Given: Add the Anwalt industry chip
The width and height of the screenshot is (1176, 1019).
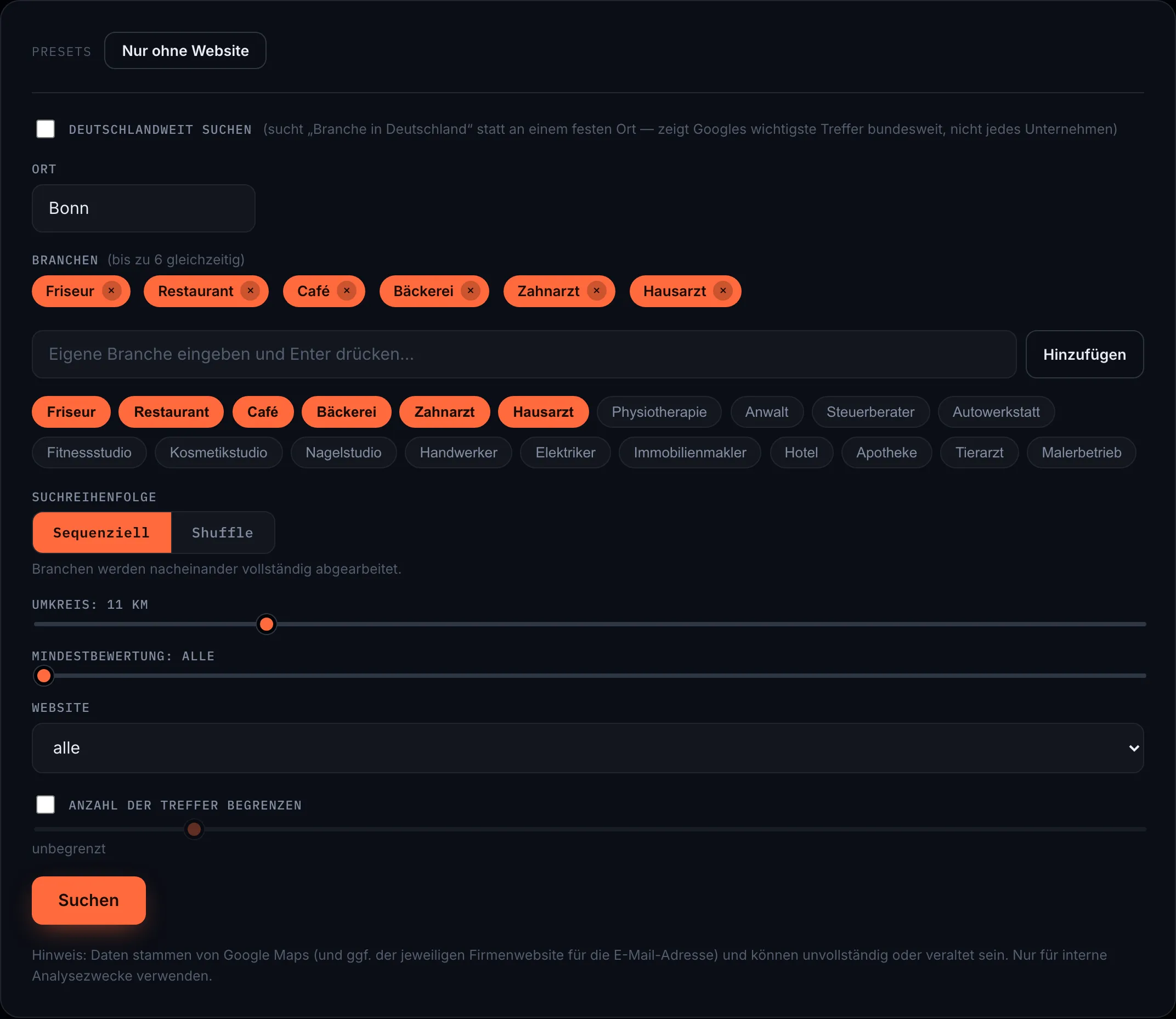Looking at the screenshot, I should 767,412.
